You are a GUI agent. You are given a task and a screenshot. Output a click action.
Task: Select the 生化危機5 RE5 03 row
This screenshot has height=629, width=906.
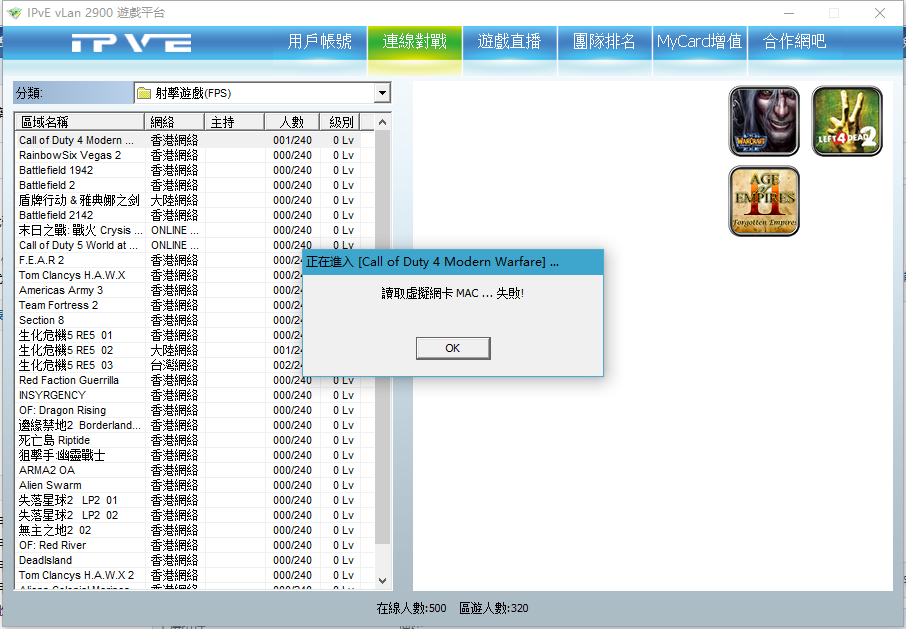[x=159, y=366]
